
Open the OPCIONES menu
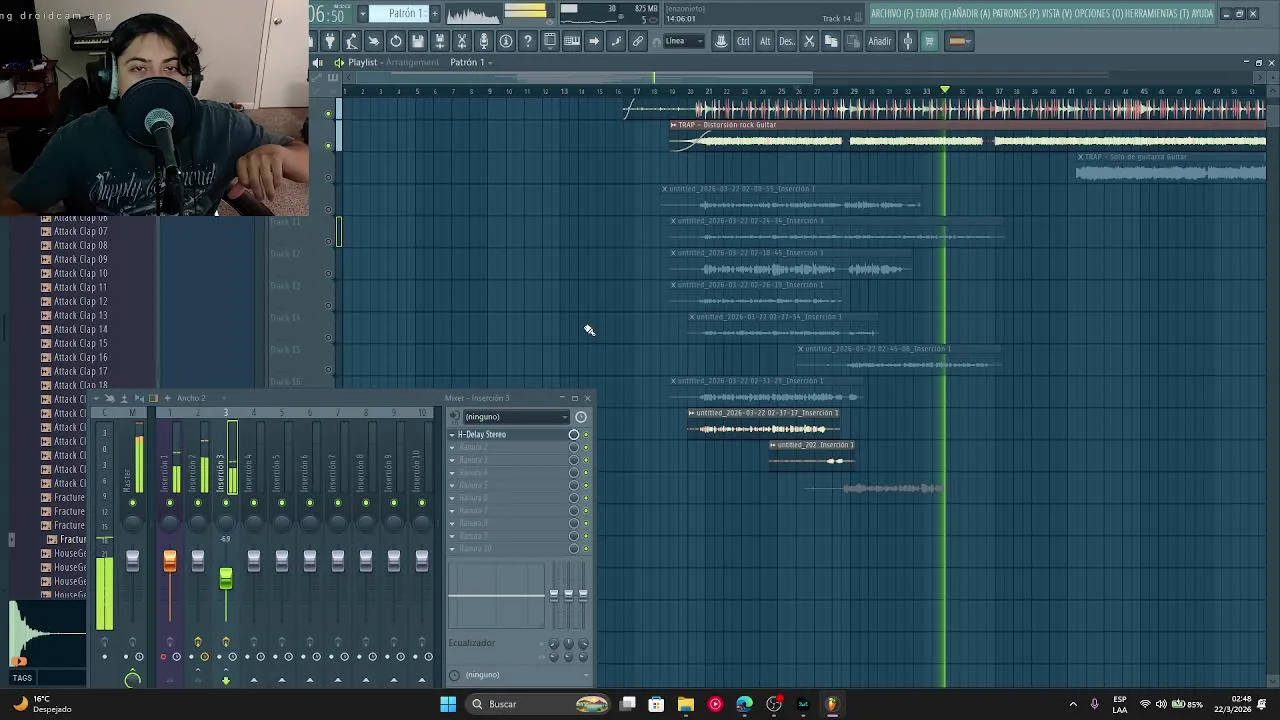coord(1100,13)
